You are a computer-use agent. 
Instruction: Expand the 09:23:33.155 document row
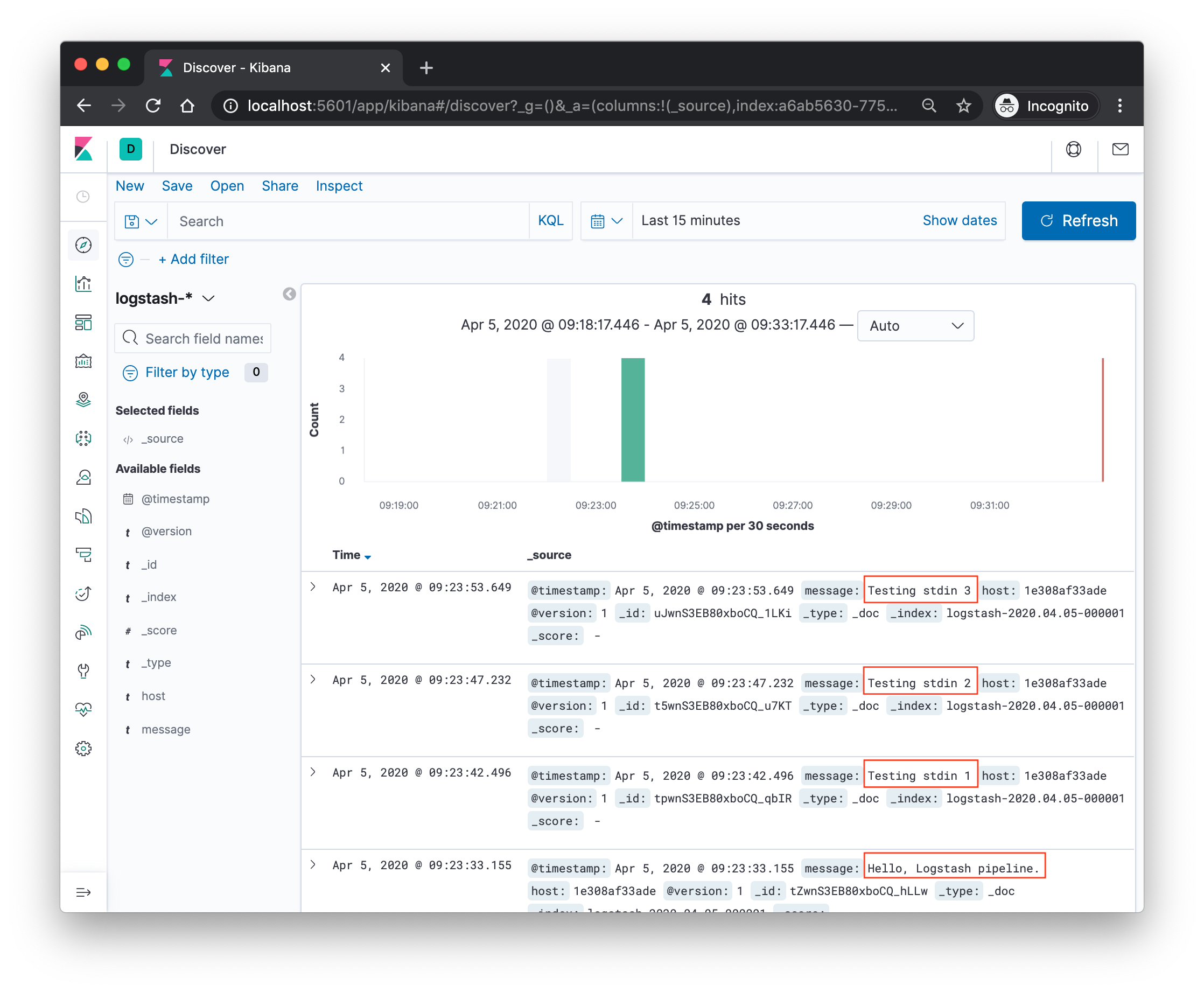(312, 864)
